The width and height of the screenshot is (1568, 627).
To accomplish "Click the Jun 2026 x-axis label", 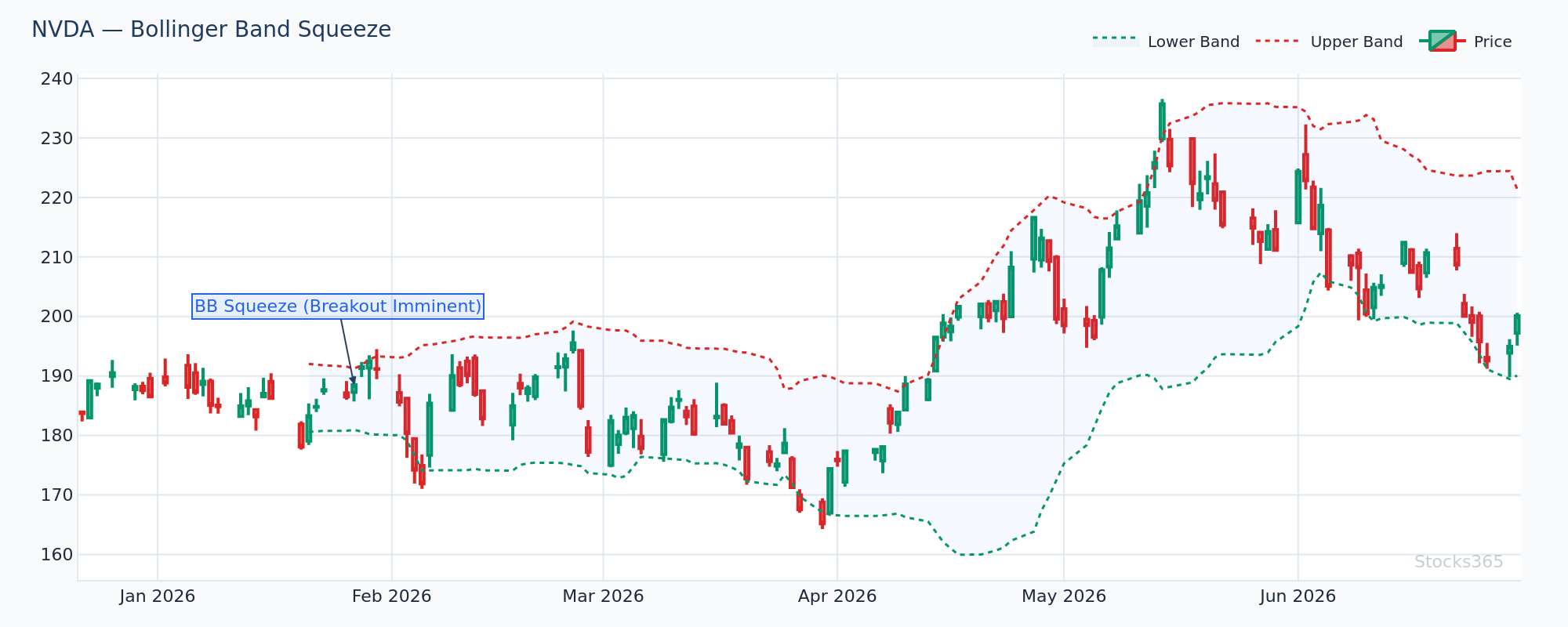I will 1298,596.
